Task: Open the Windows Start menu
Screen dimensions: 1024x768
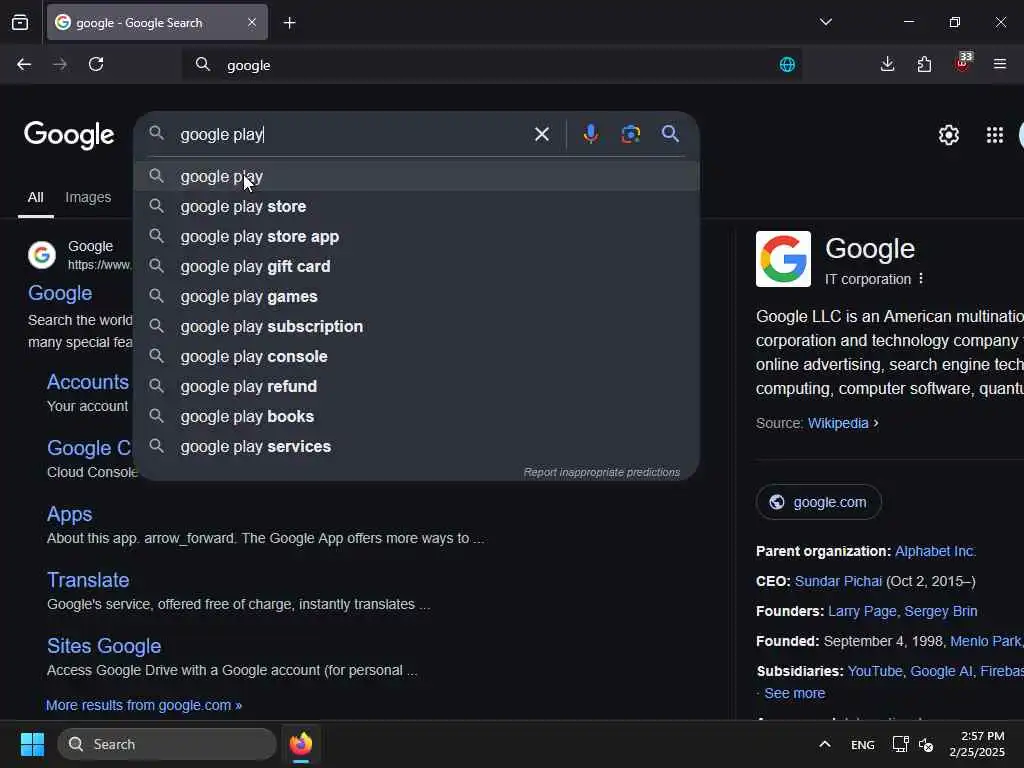Action: tap(32, 744)
